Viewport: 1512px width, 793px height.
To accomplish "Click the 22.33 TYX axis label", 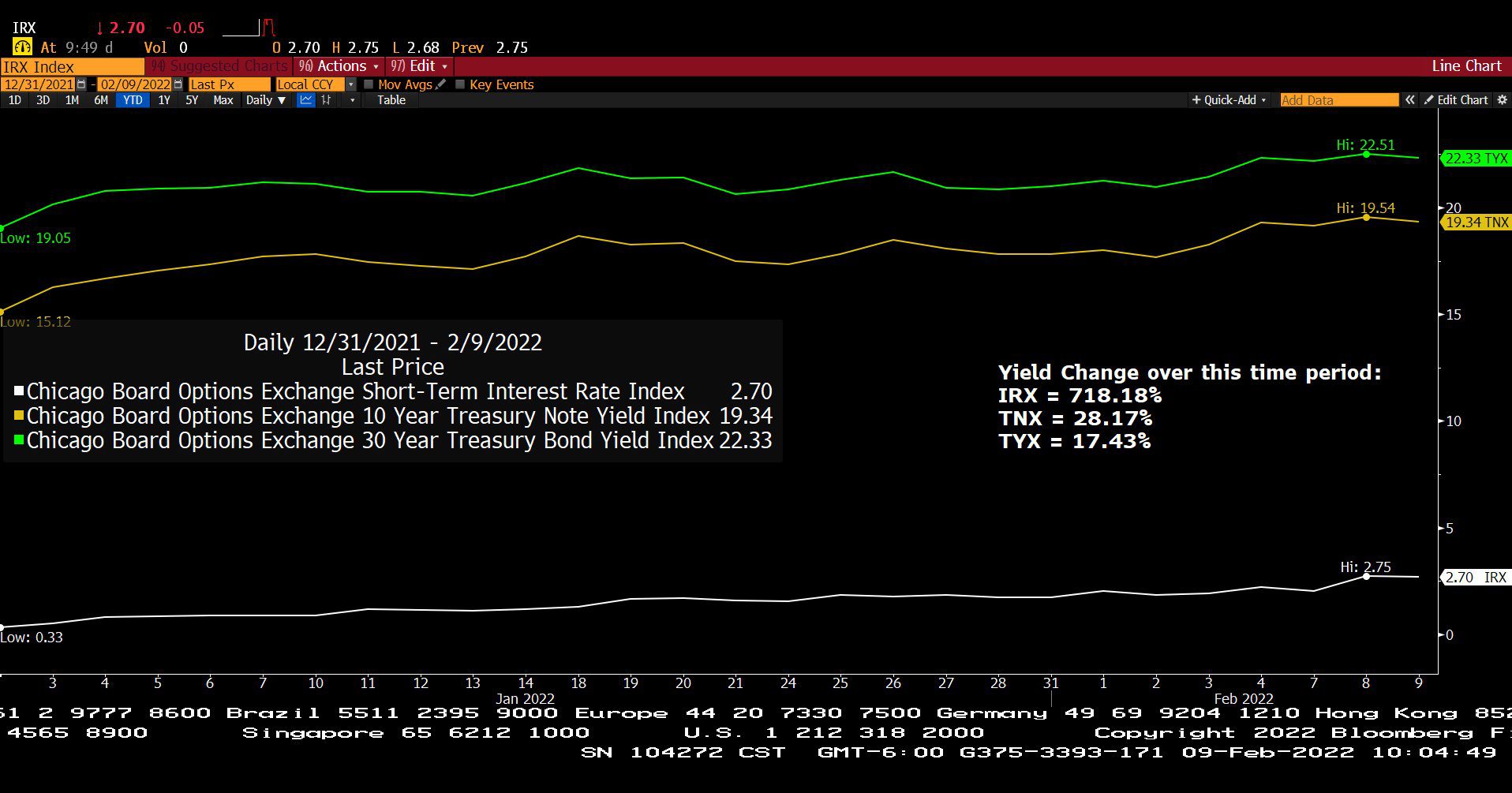I will [x=1476, y=159].
